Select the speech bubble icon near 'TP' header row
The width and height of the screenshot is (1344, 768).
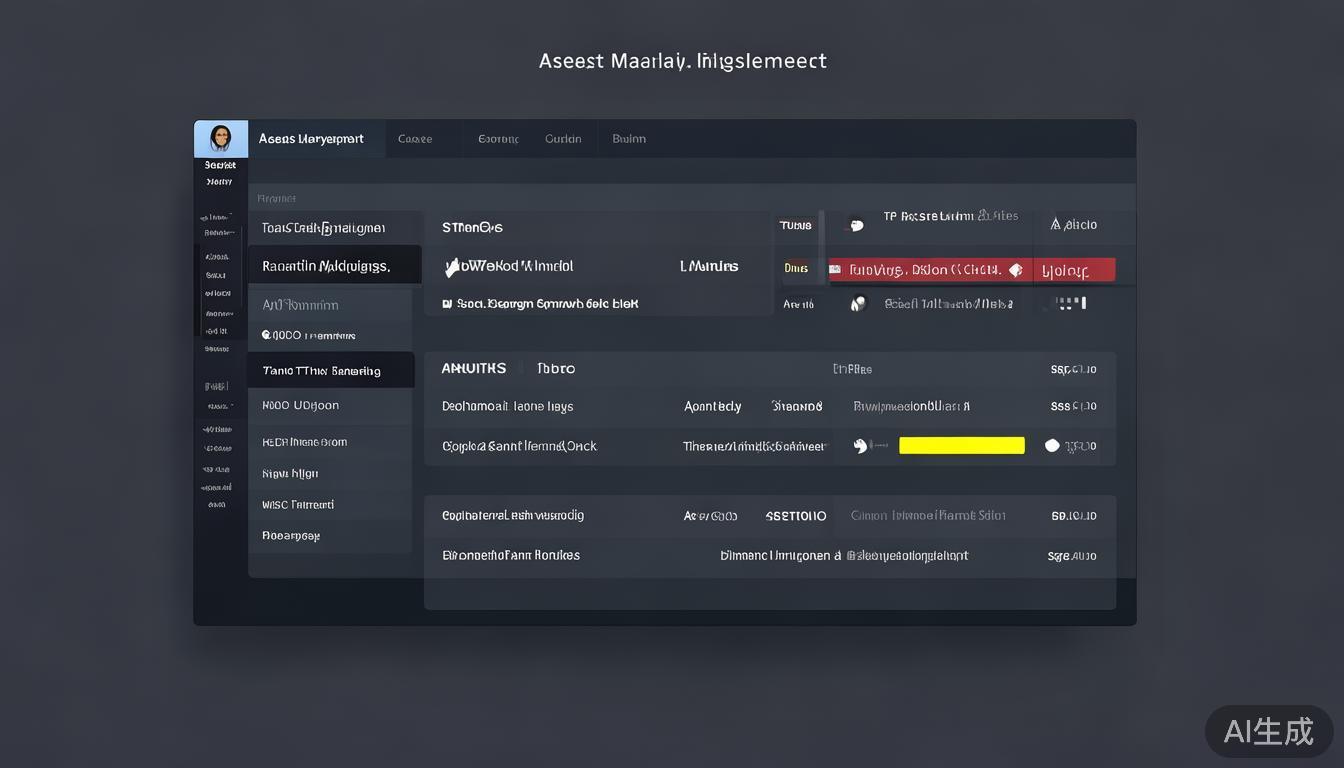tap(856, 225)
